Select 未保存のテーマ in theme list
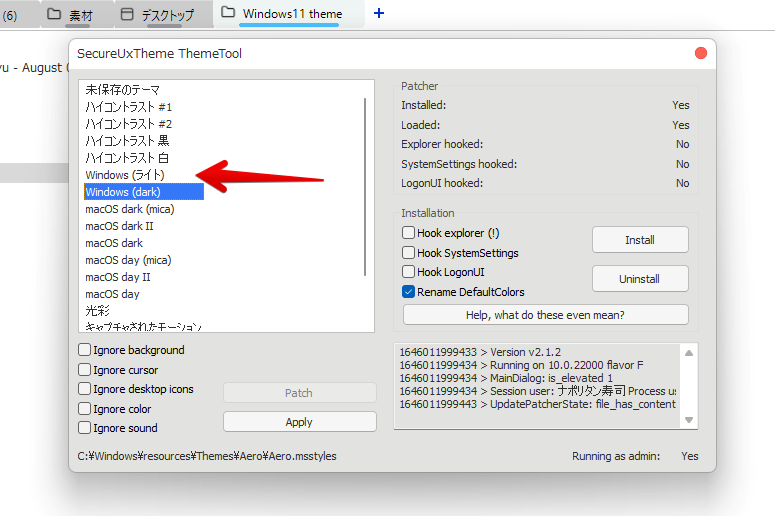Screen dimensions: 775x516 123,90
